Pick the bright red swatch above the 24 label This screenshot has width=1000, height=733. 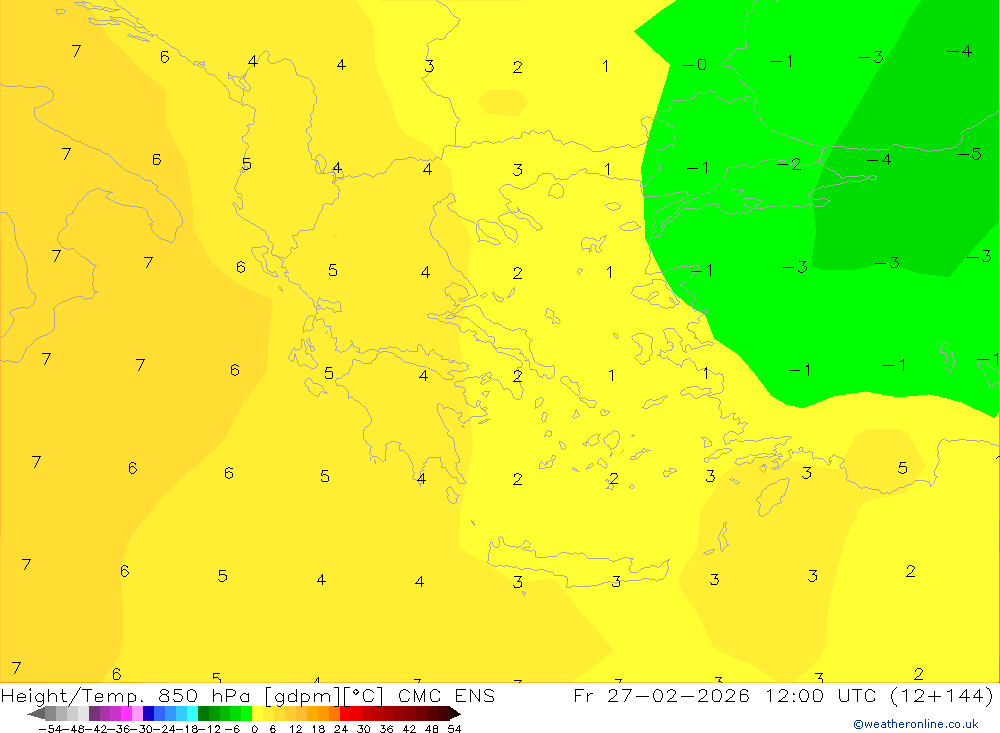[x=345, y=714]
